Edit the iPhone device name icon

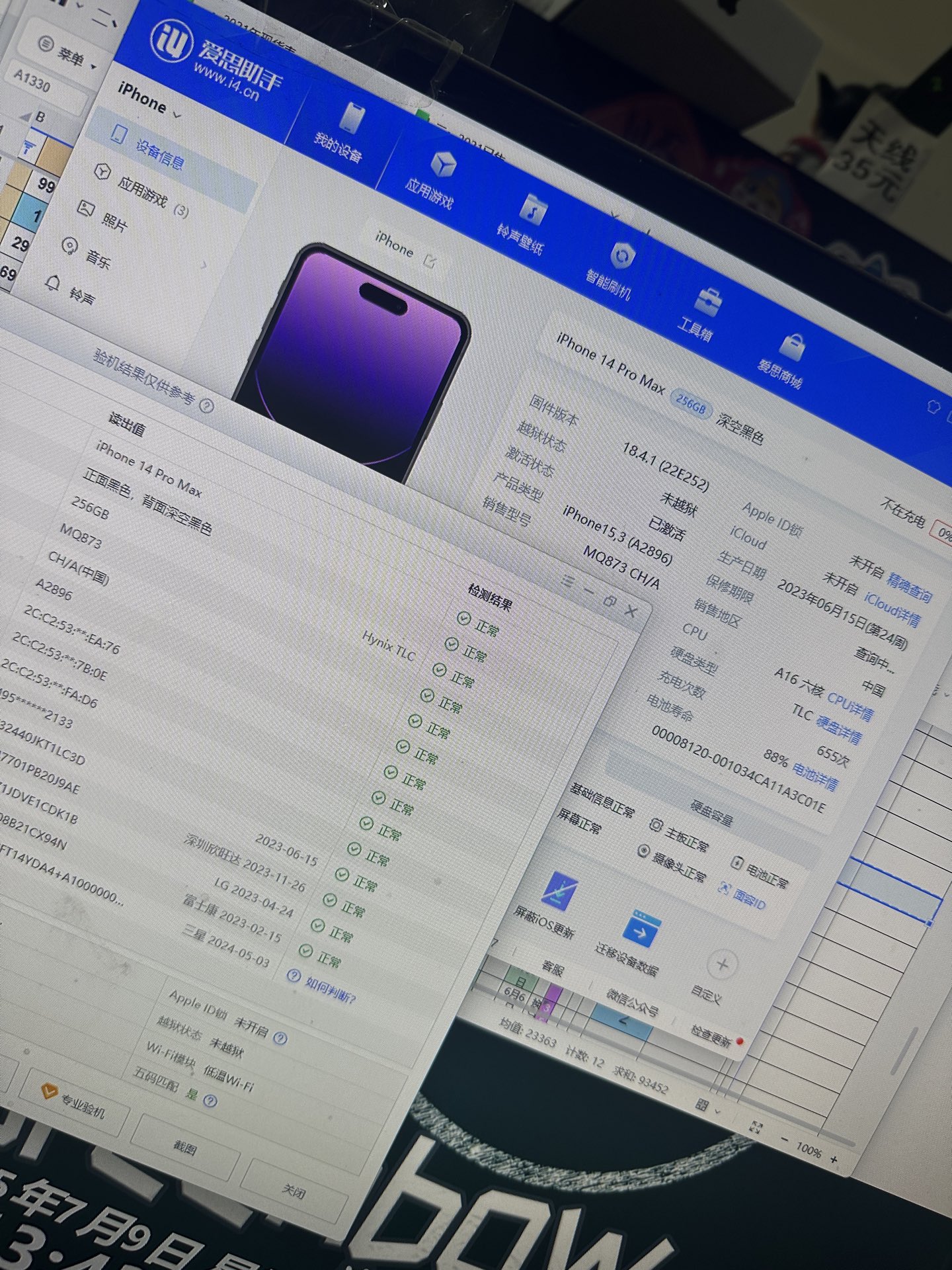click(x=430, y=261)
